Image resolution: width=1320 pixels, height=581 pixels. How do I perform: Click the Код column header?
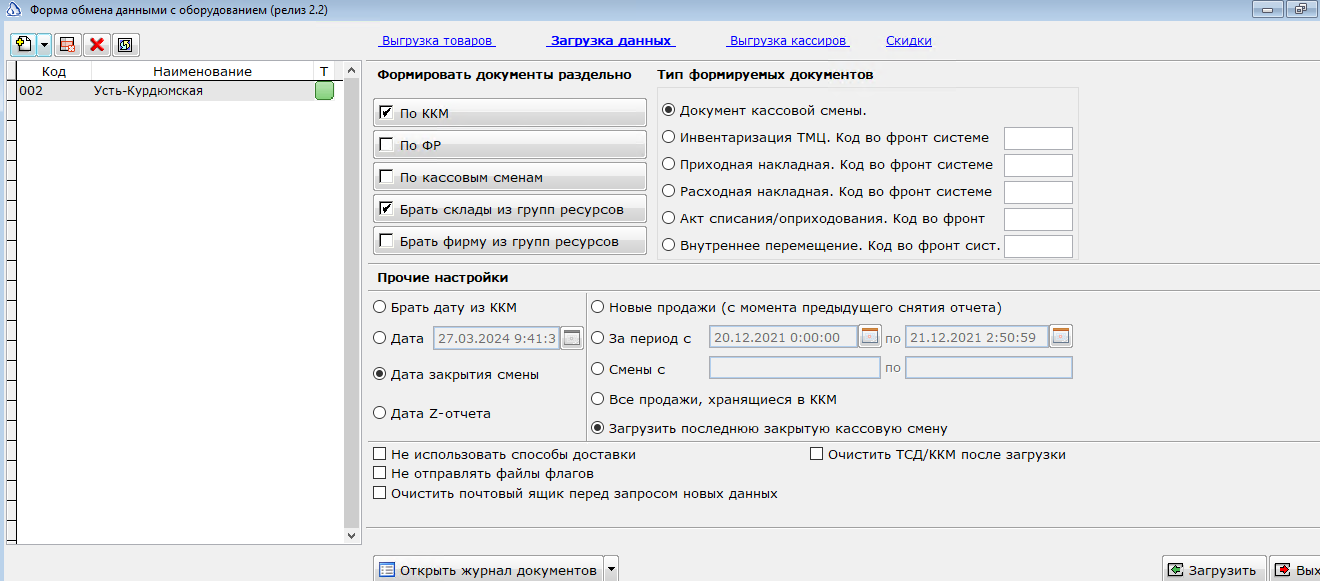point(54,71)
